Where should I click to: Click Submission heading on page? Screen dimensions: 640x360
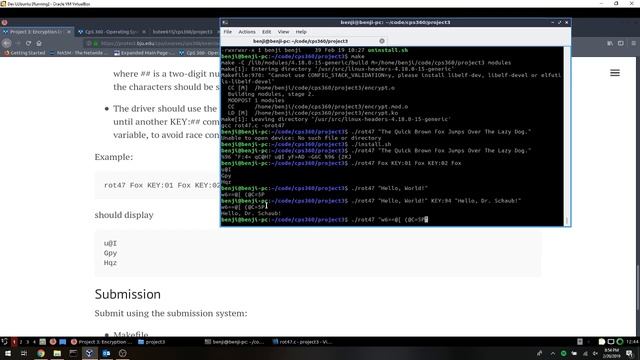[x=128, y=294]
